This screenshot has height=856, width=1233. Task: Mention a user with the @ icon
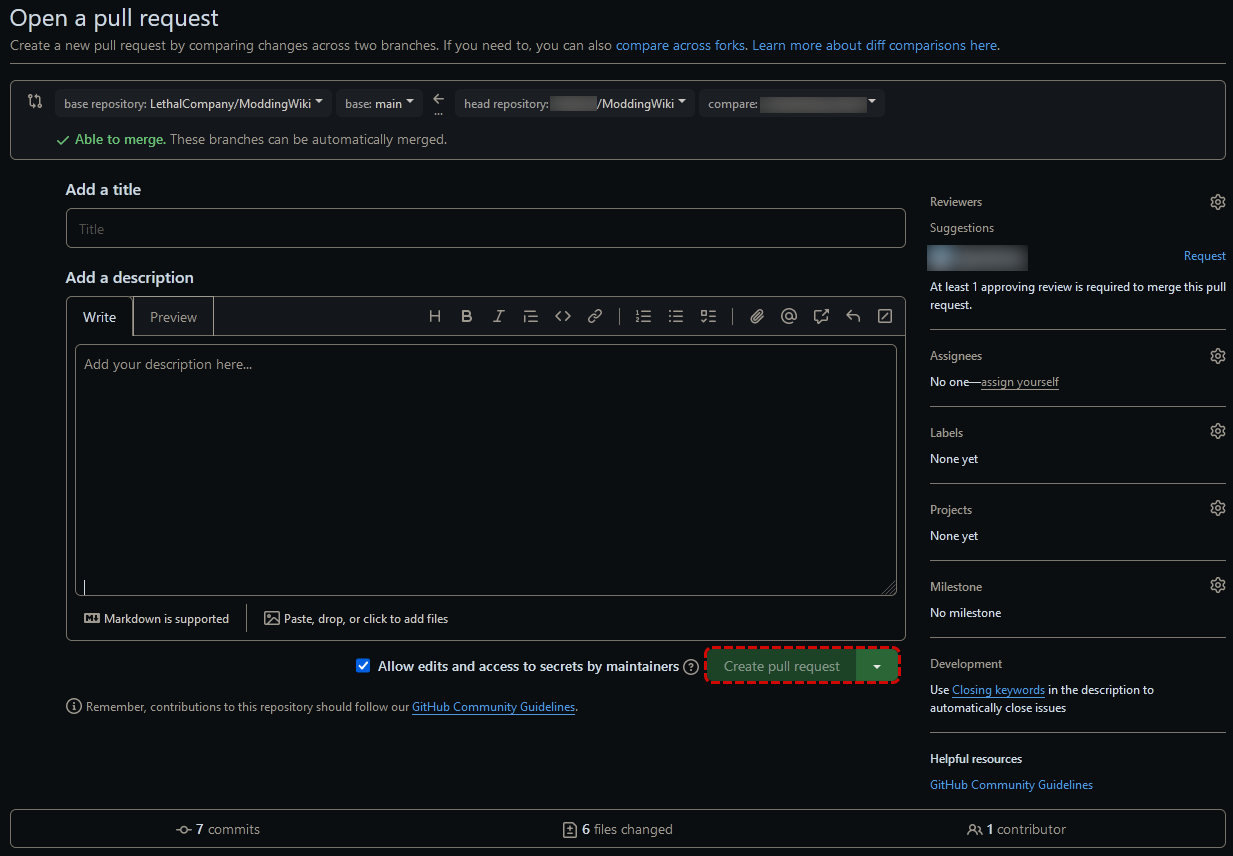(x=788, y=316)
